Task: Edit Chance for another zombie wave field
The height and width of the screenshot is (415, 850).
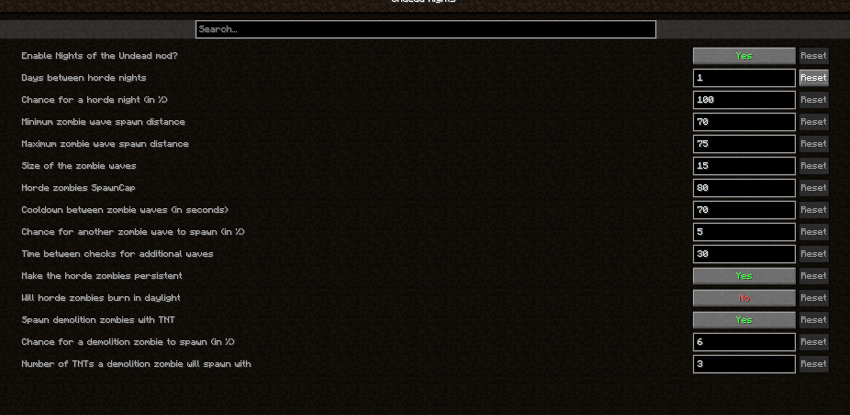Action: pyautogui.click(x=743, y=232)
